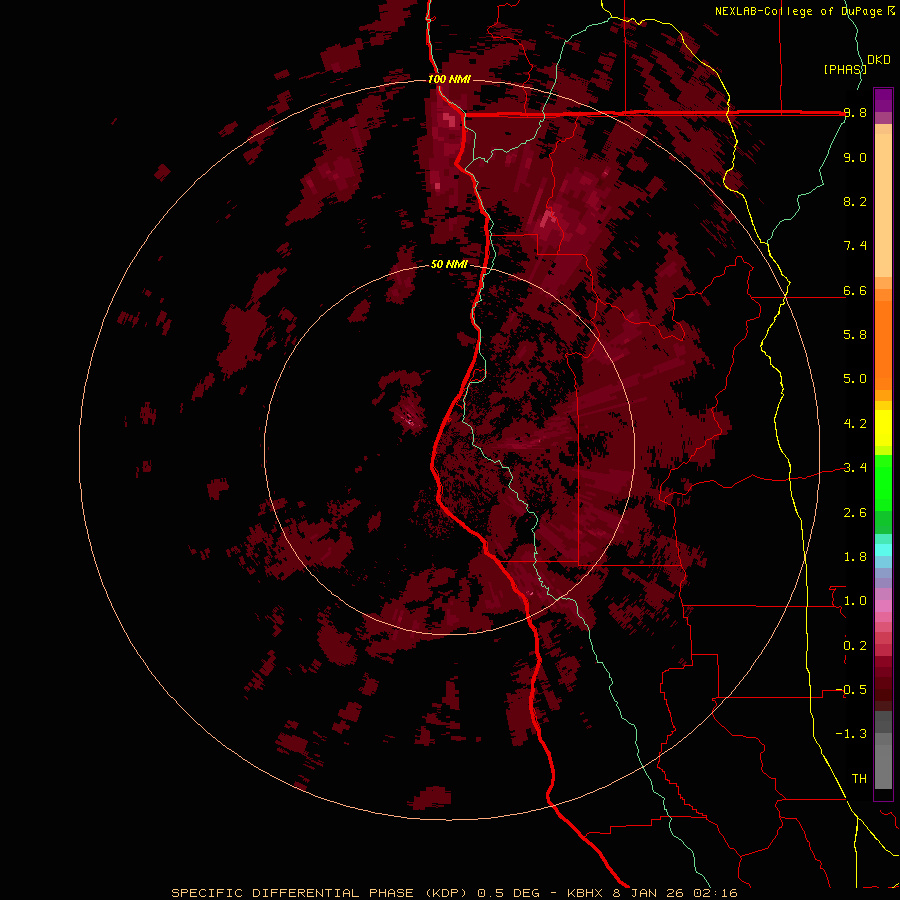Click the 3.4 value on color scale
This screenshot has width=900, height=900.
855,468
